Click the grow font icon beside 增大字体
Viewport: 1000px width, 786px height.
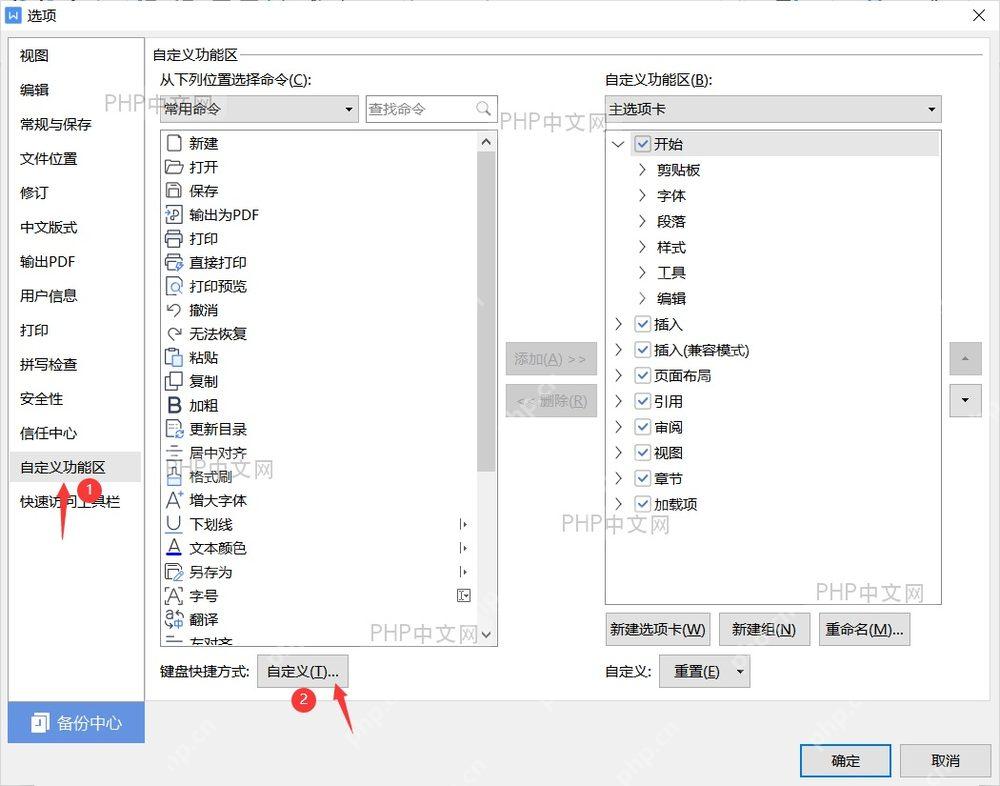(x=174, y=500)
